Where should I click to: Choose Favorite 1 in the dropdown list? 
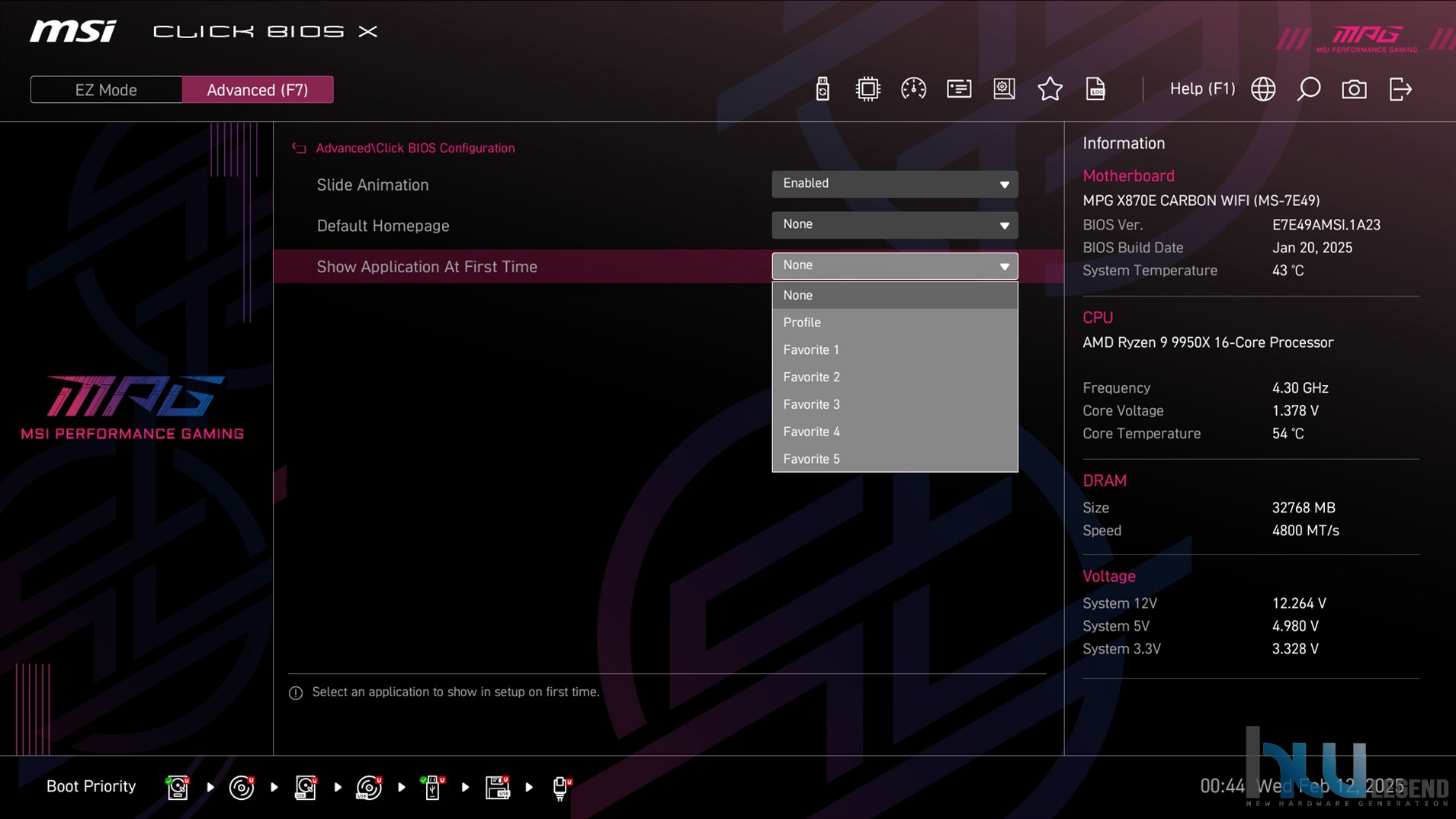point(894,350)
